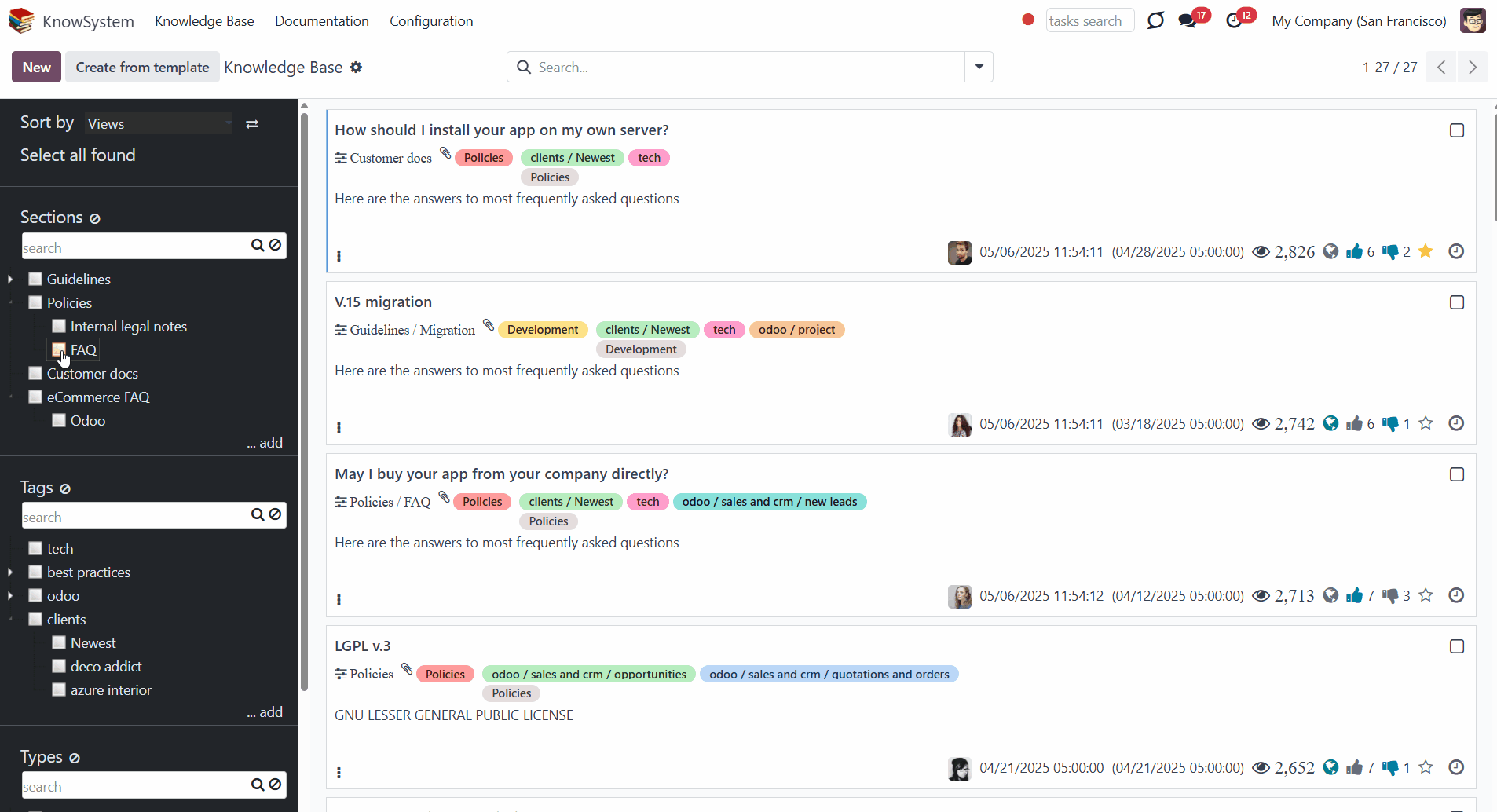
Task: Open the 'LGPL v.3' article title
Action: [x=362, y=646]
